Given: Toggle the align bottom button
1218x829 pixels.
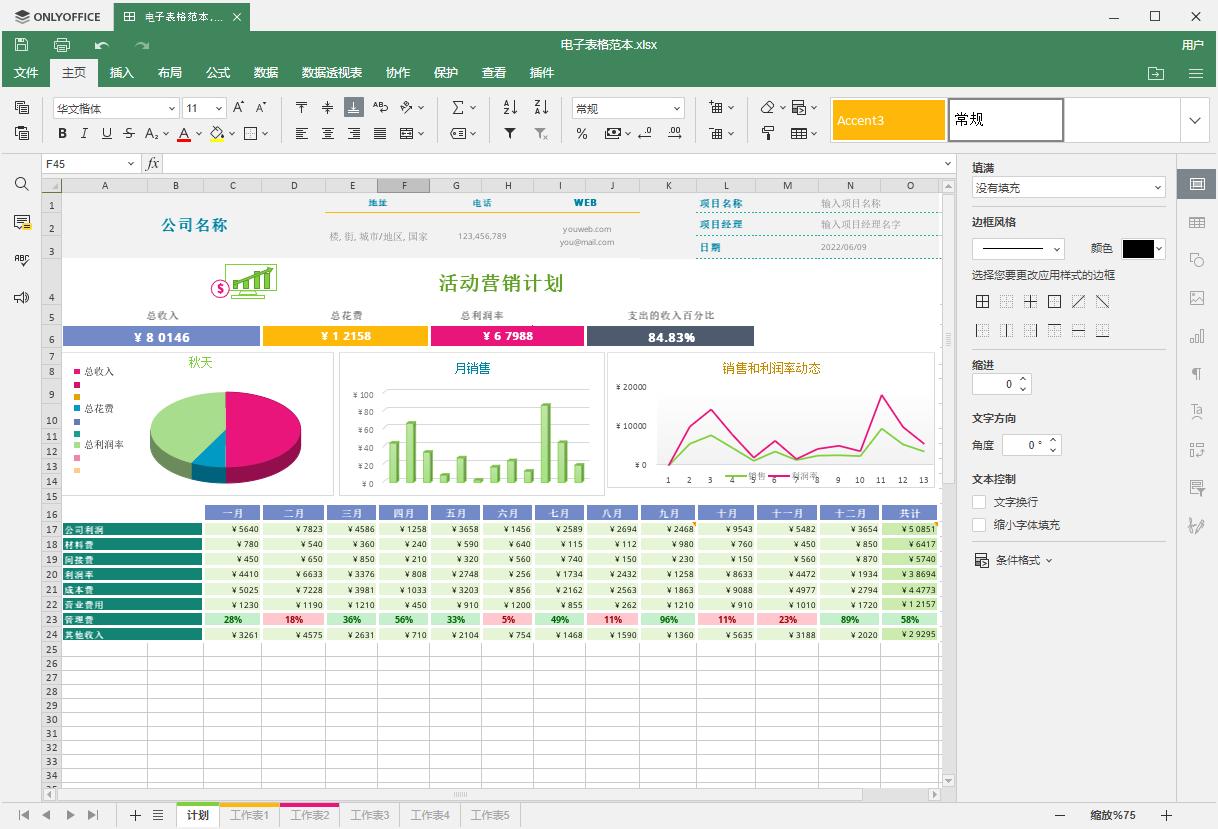Looking at the screenshot, I should (353, 108).
